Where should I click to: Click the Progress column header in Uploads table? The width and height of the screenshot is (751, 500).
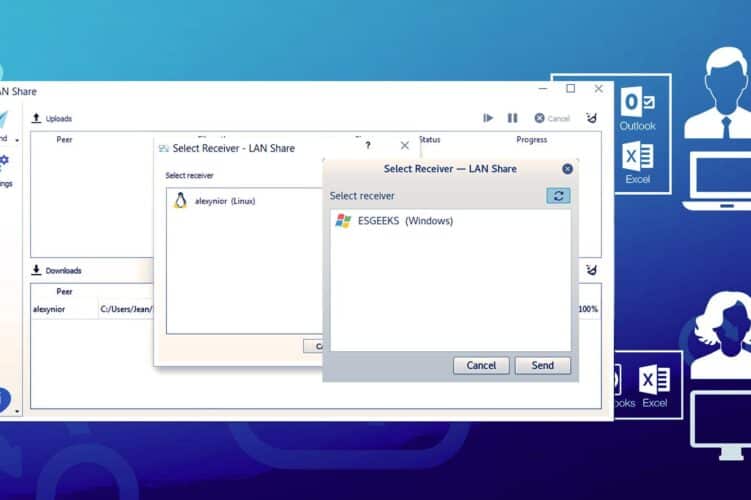tap(532, 139)
